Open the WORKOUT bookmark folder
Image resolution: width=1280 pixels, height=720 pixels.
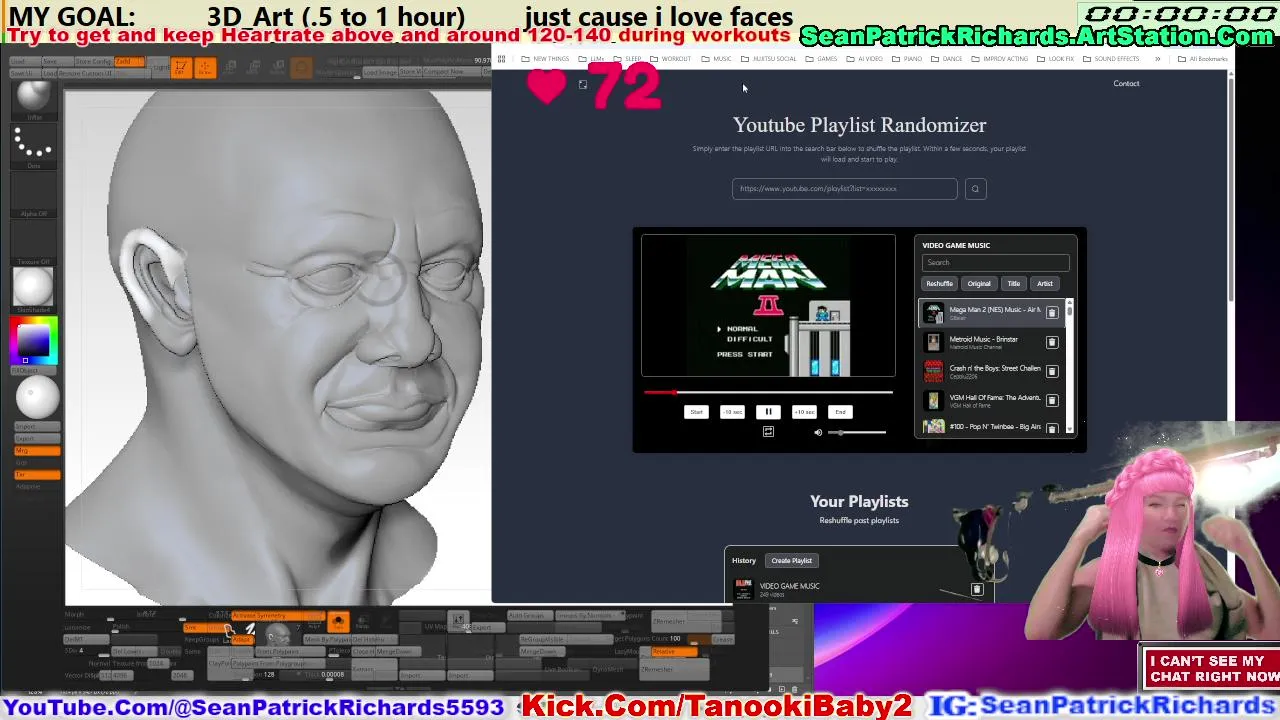[670, 59]
